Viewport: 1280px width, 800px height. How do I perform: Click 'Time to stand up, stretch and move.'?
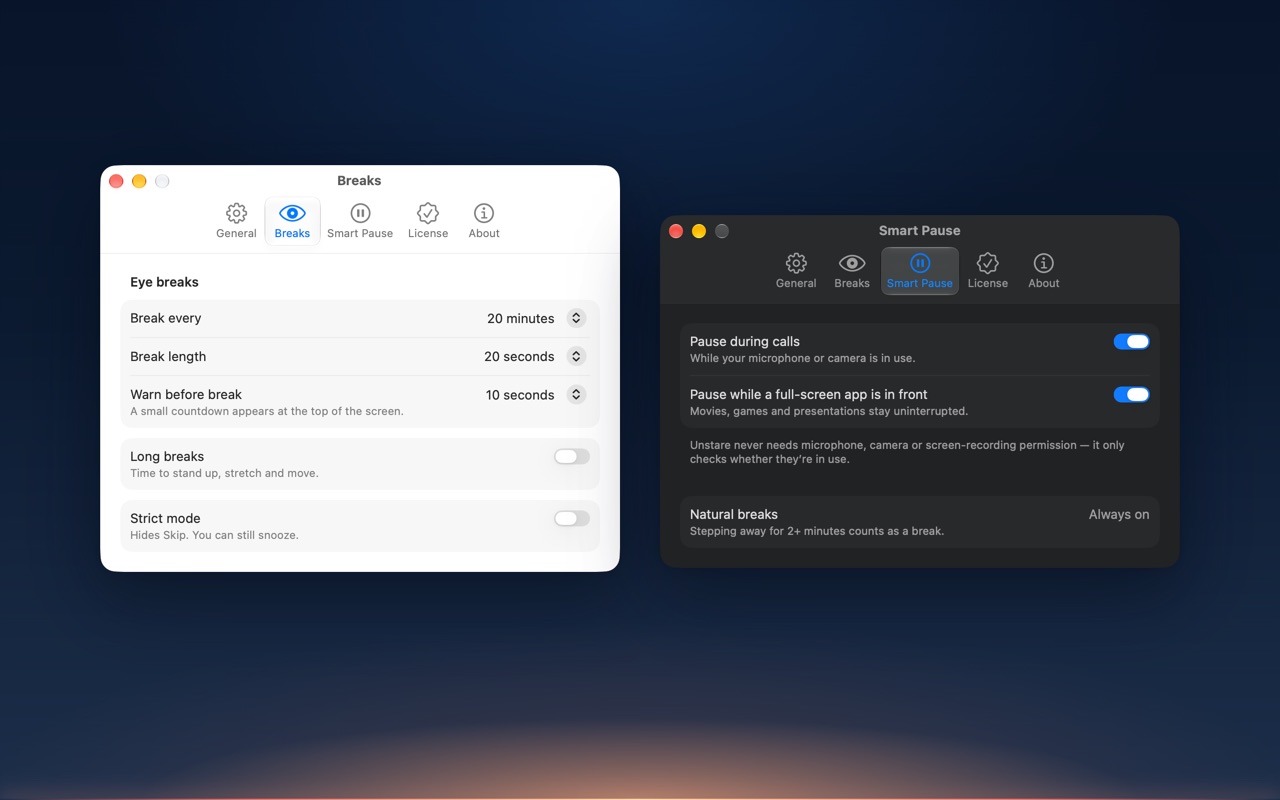[224, 473]
